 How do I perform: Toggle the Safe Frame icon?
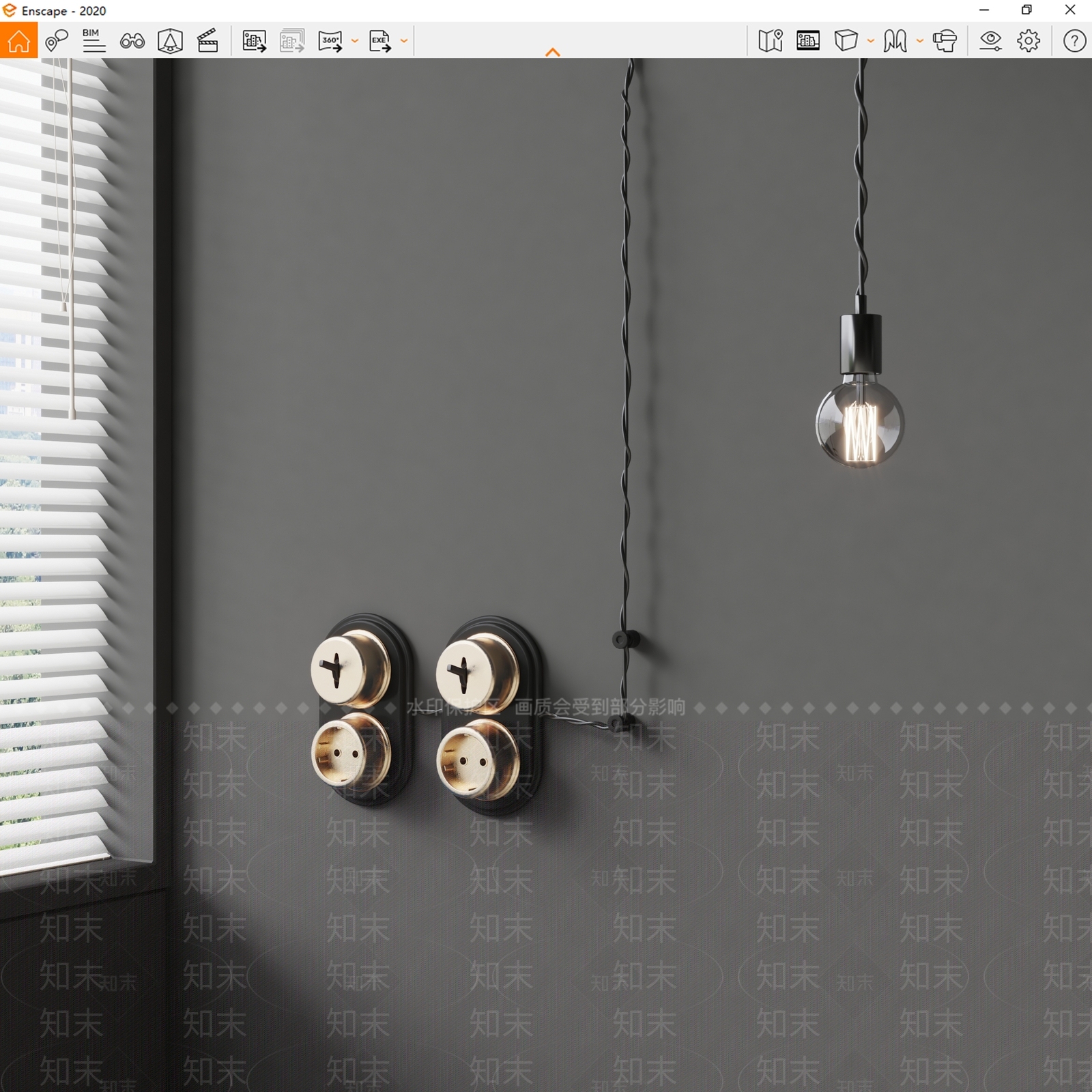[170, 41]
